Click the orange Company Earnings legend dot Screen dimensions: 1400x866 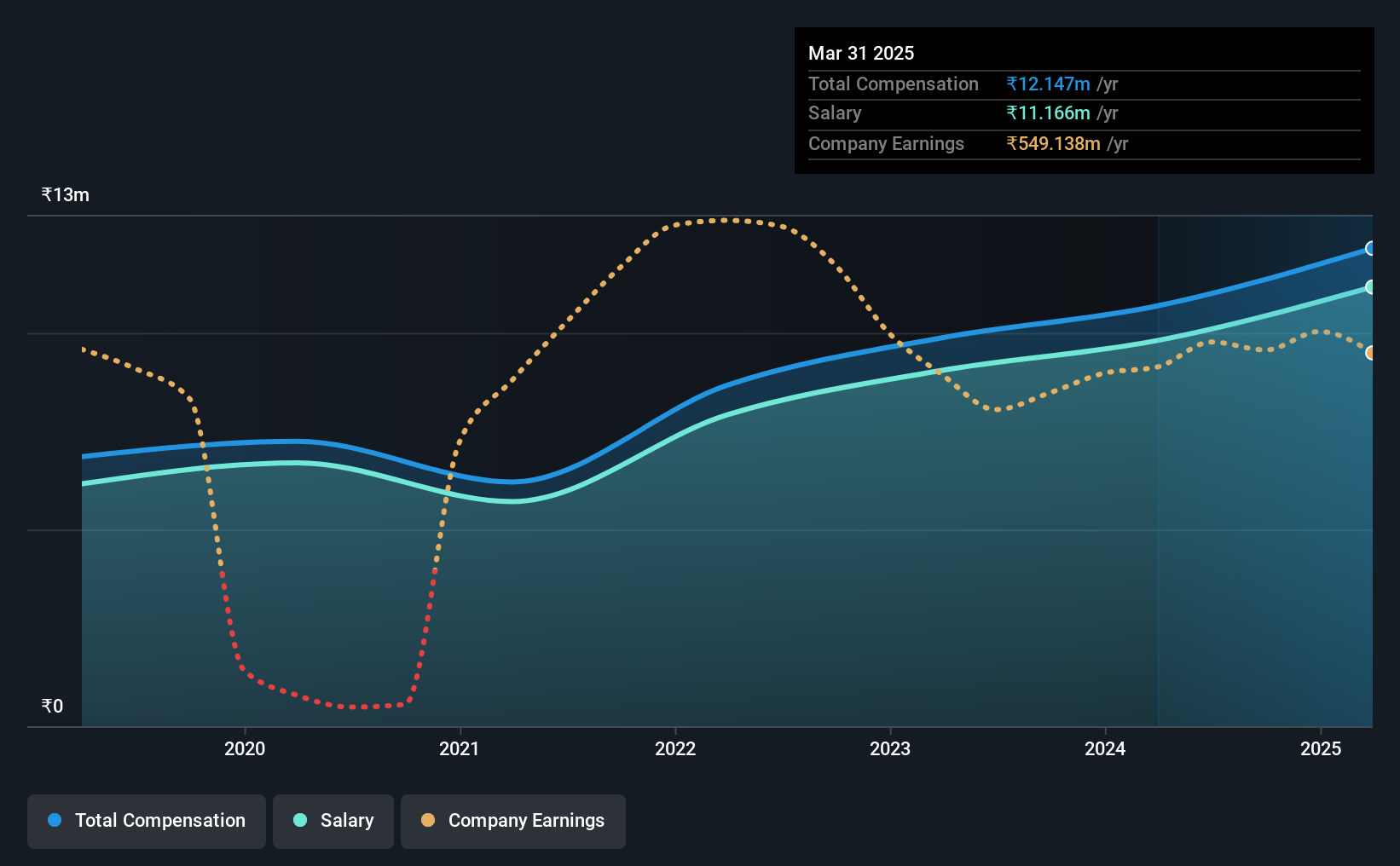click(x=428, y=820)
